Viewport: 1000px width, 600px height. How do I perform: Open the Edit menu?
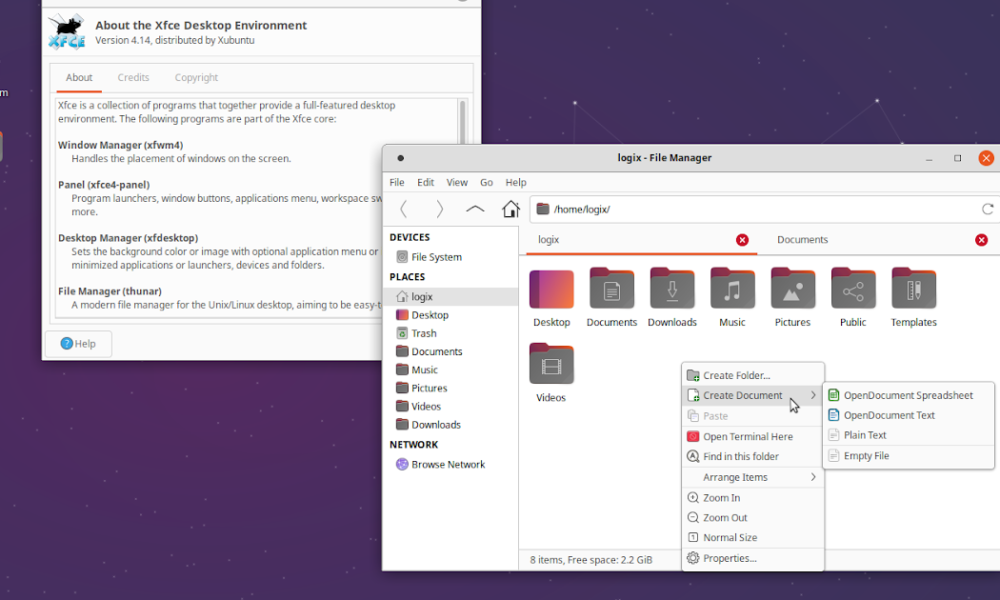(x=425, y=182)
